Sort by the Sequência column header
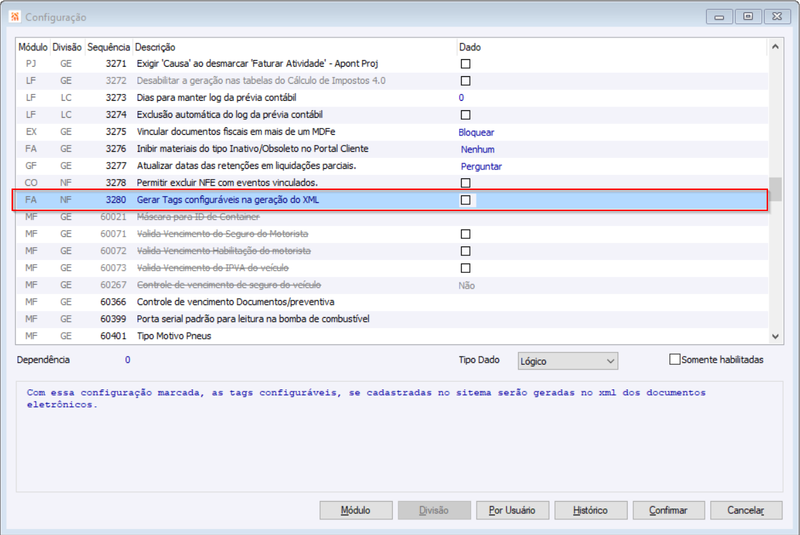 pos(109,47)
